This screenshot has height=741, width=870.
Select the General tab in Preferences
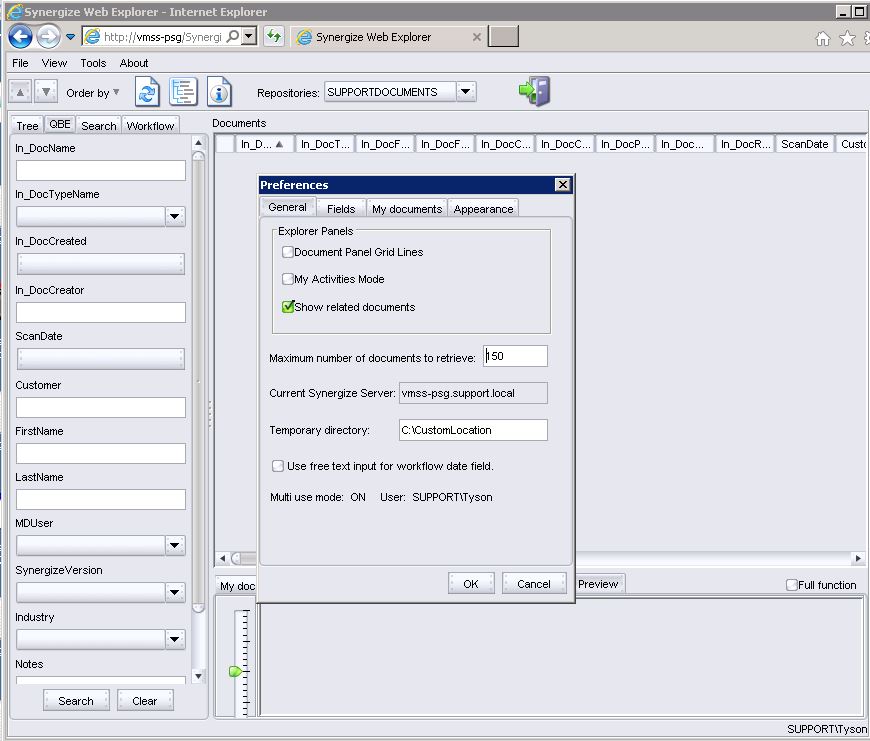[x=287, y=207]
